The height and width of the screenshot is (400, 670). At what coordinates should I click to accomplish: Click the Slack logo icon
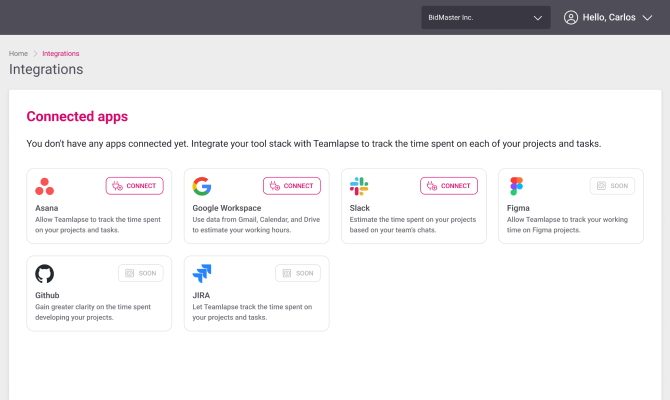pos(359,186)
